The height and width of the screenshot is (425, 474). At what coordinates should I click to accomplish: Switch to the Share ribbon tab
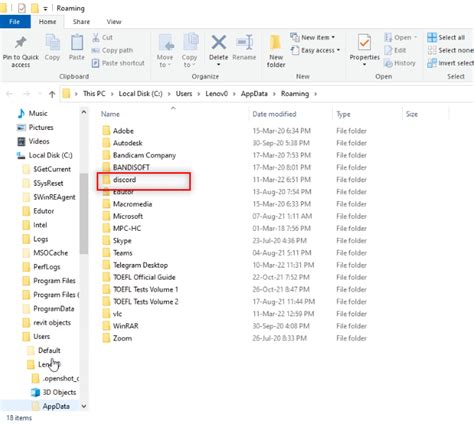(81, 22)
